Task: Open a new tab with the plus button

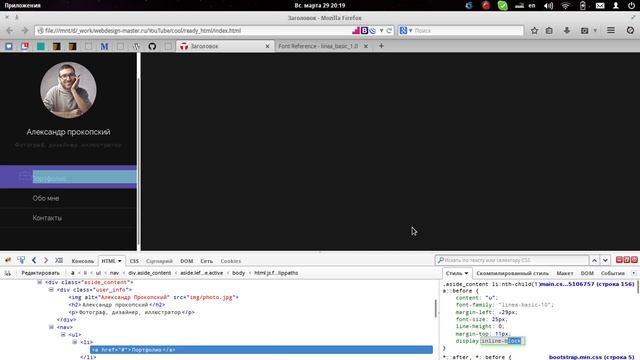Action: [x=381, y=46]
